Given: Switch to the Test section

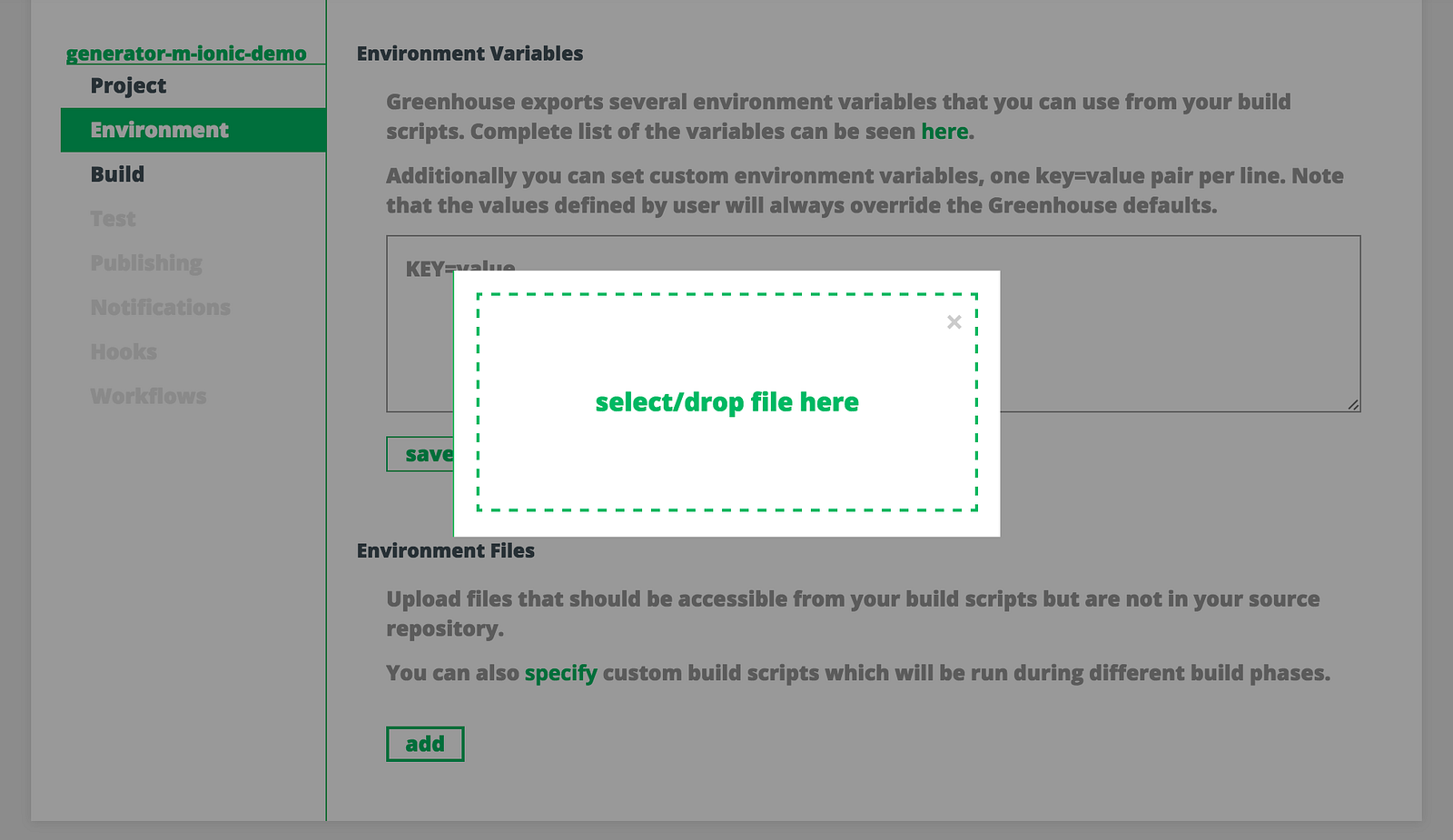Looking at the screenshot, I should [113, 219].
